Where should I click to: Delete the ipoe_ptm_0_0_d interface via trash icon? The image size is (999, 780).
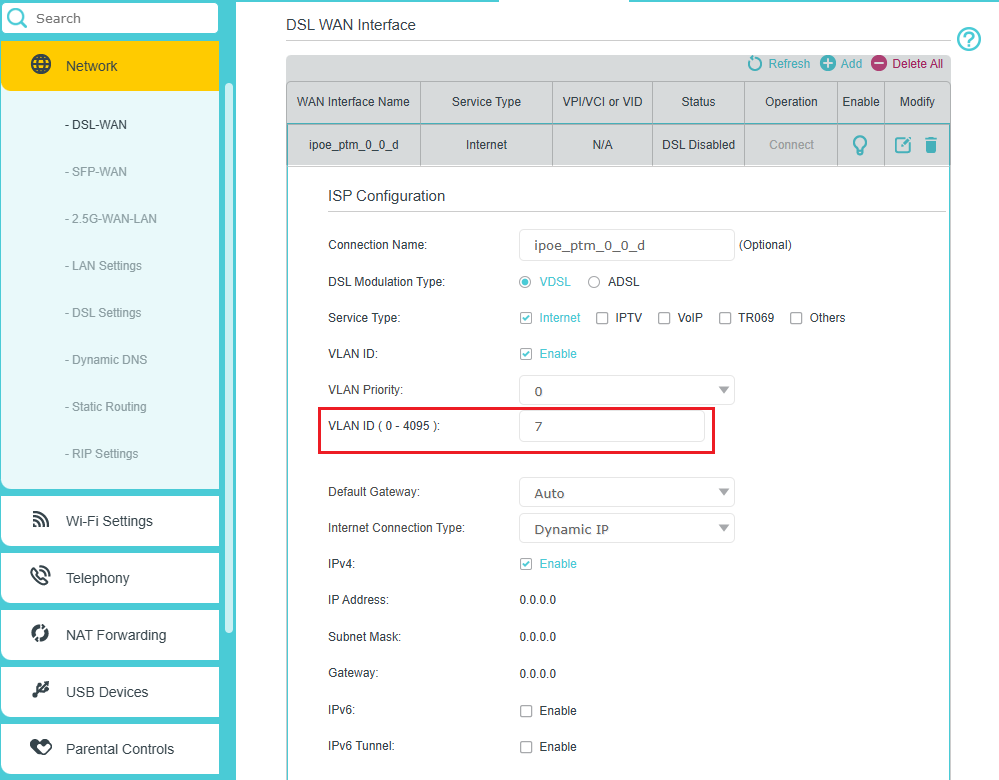coord(931,144)
